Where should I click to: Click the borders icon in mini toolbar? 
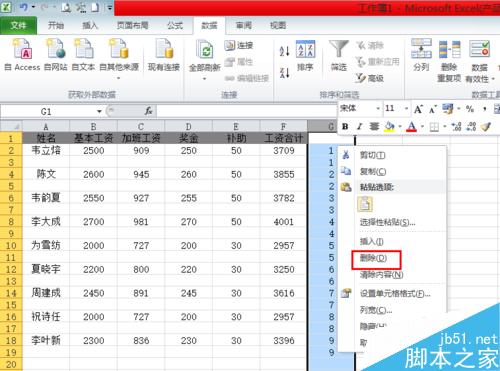(434, 127)
